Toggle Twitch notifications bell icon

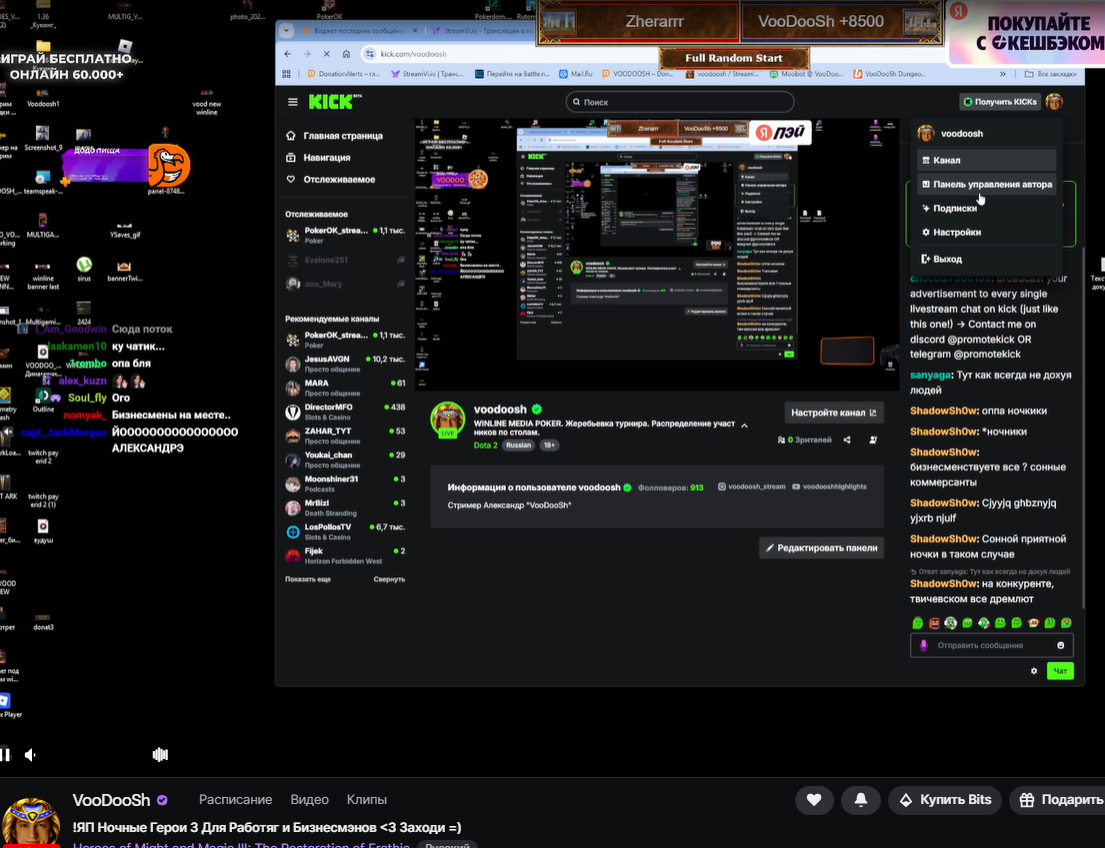coord(860,799)
